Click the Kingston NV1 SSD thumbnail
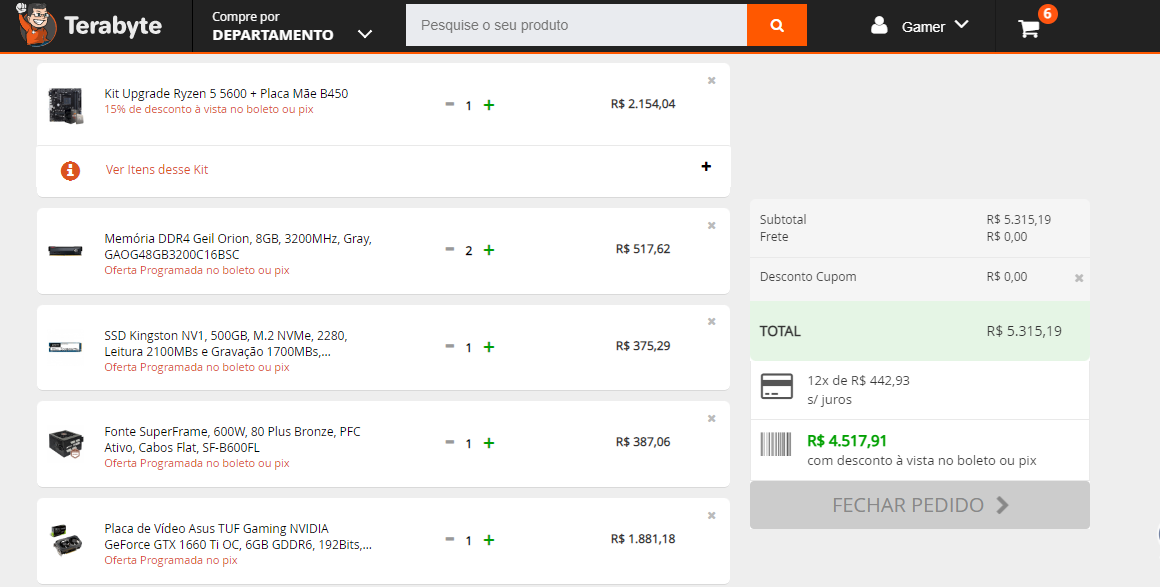Screen dimensions: 1160x587 pos(65,346)
